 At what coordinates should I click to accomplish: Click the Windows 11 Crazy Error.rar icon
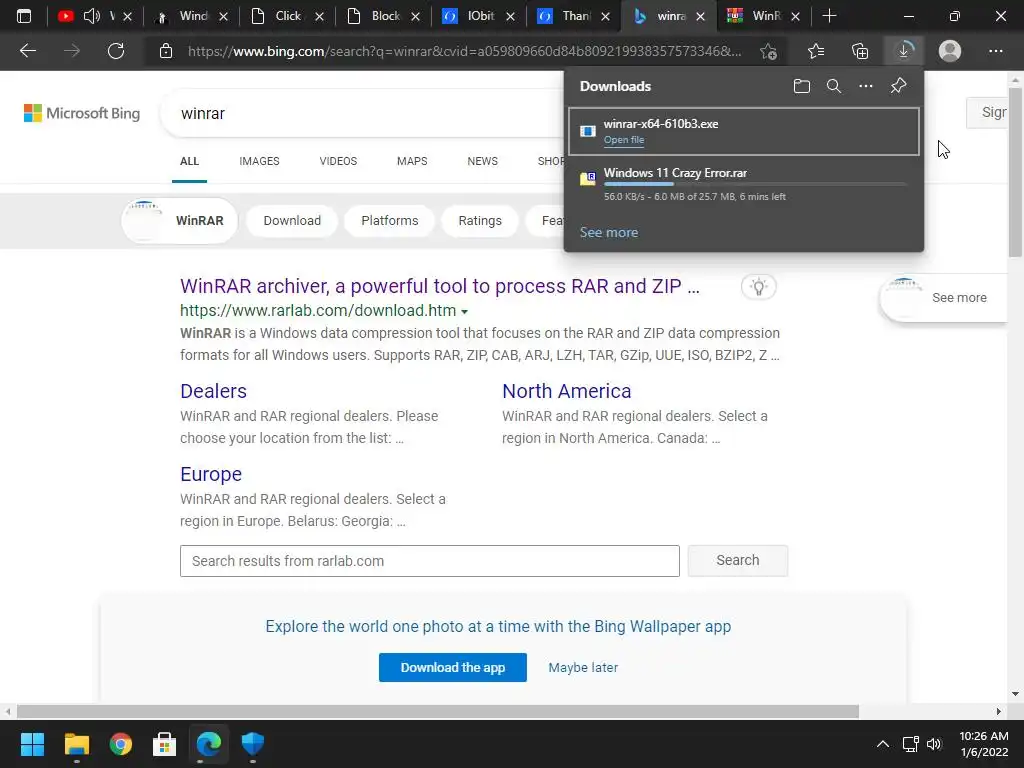[x=588, y=178]
